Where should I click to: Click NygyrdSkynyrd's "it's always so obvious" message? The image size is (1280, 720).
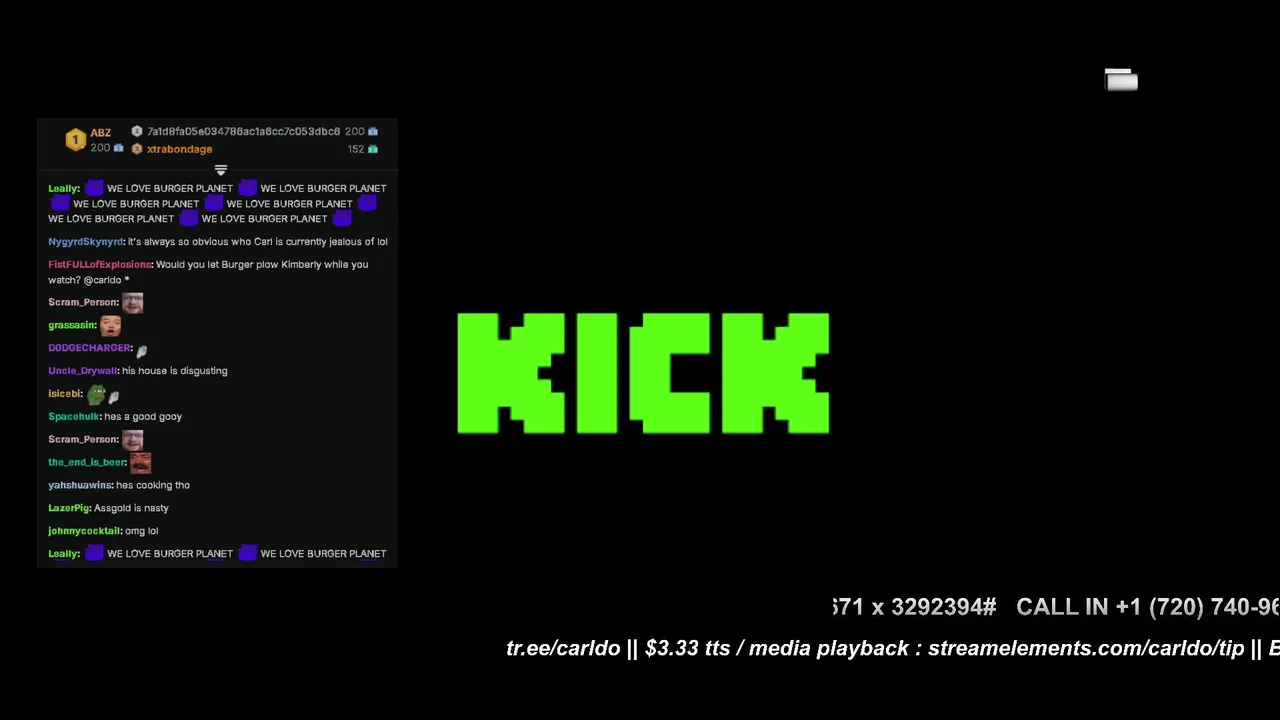(258, 242)
